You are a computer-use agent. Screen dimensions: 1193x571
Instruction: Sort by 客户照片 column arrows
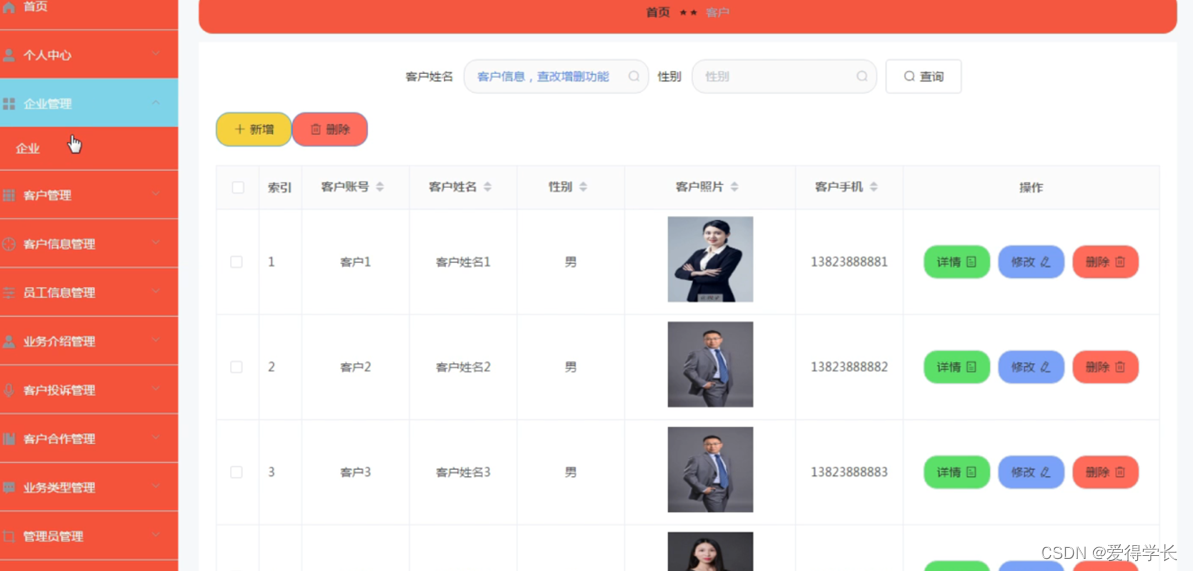[734, 187]
